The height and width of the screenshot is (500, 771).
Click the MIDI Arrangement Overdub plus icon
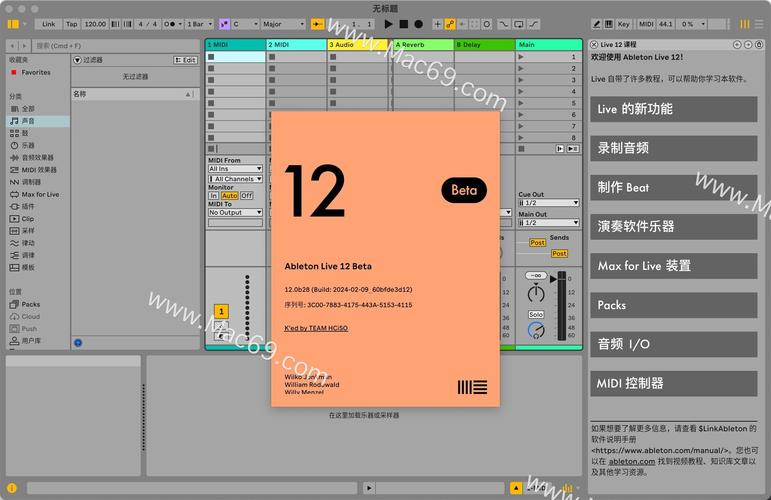[x=437, y=24]
